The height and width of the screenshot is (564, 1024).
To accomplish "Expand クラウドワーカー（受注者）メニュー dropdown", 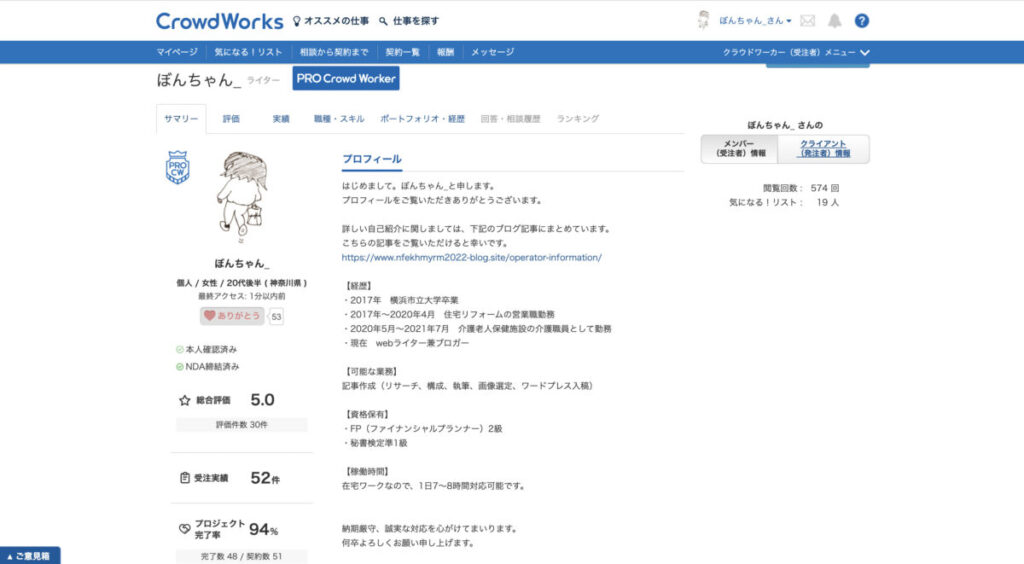I will click(796, 52).
